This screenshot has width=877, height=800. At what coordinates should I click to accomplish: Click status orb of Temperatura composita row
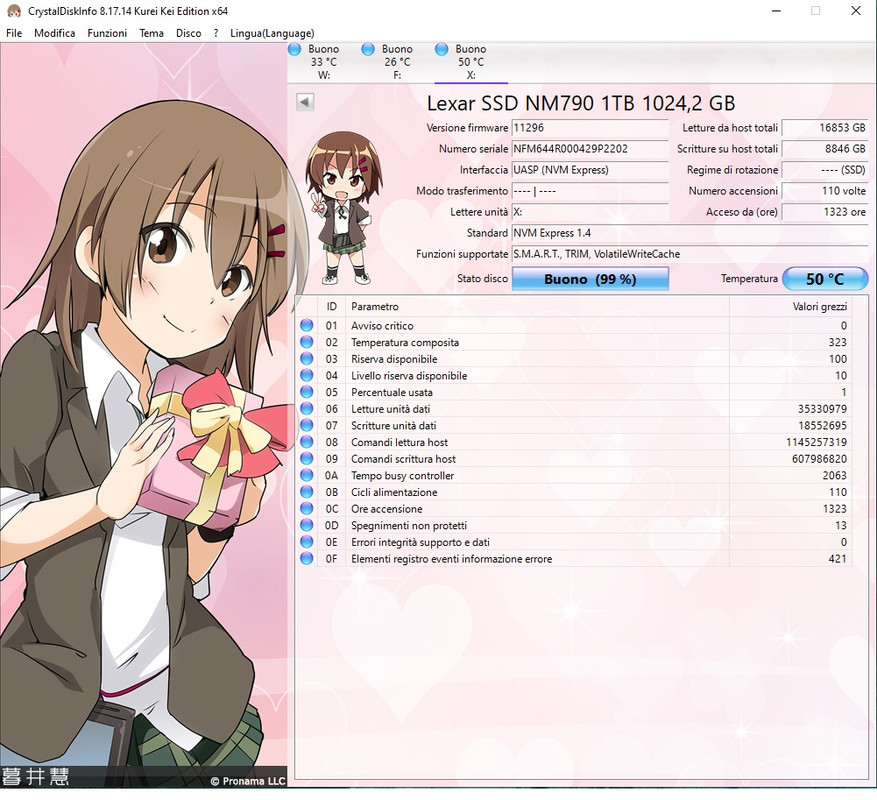point(307,342)
